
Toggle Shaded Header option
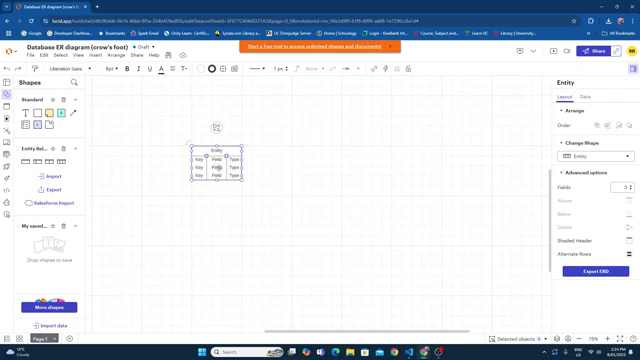click(629, 240)
